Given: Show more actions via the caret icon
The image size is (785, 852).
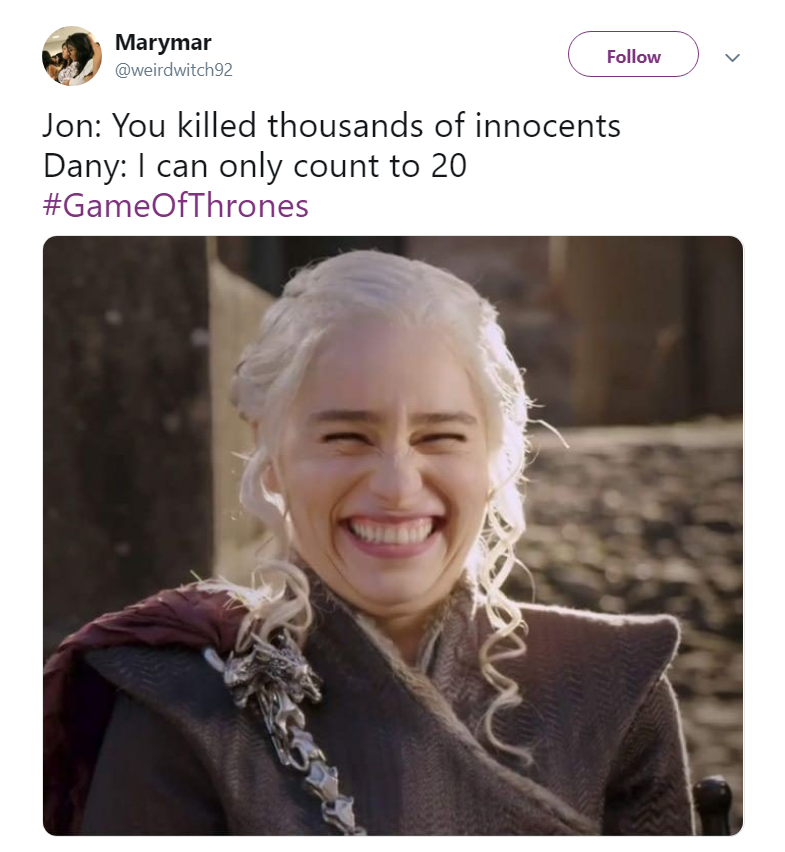Looking at the screenshot, I should (x=732, y=58).
